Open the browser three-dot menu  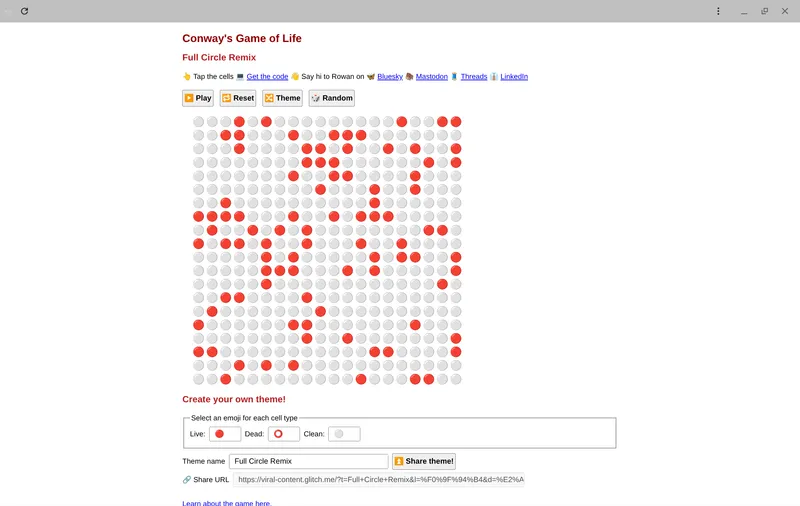point(718,11)
